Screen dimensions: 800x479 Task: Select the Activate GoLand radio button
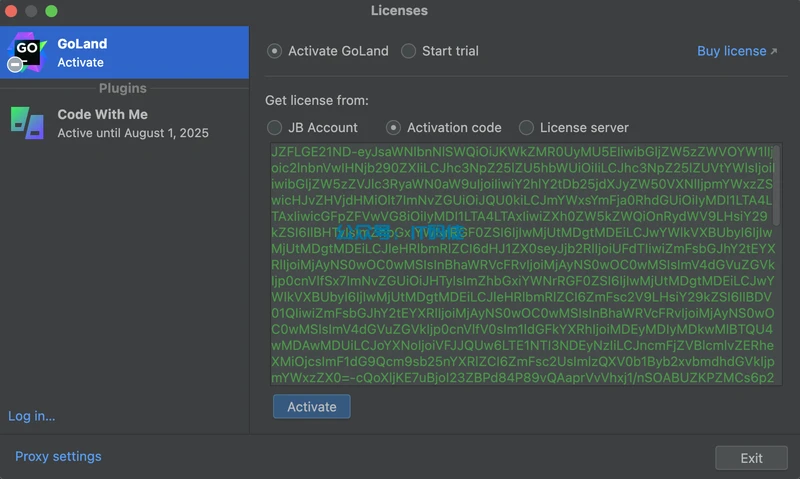click(x=274, y=51)
